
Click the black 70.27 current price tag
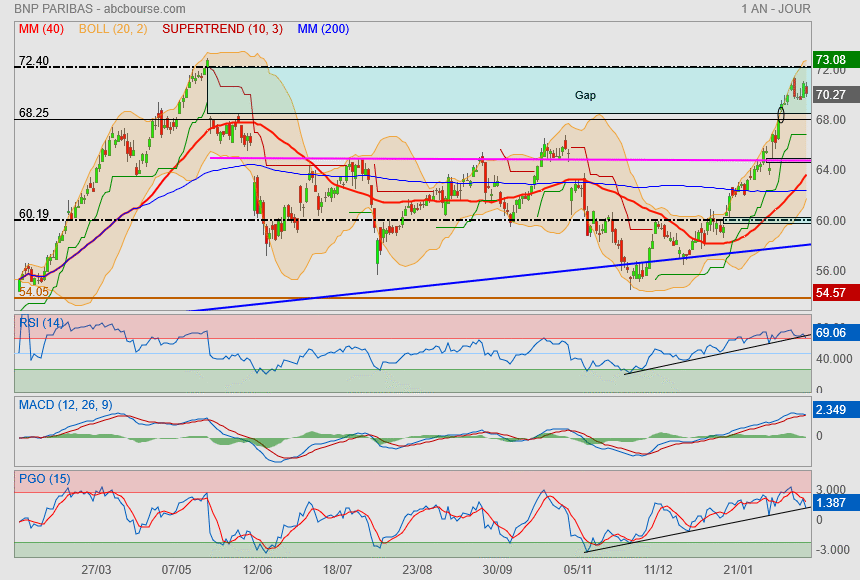[831, 95]
